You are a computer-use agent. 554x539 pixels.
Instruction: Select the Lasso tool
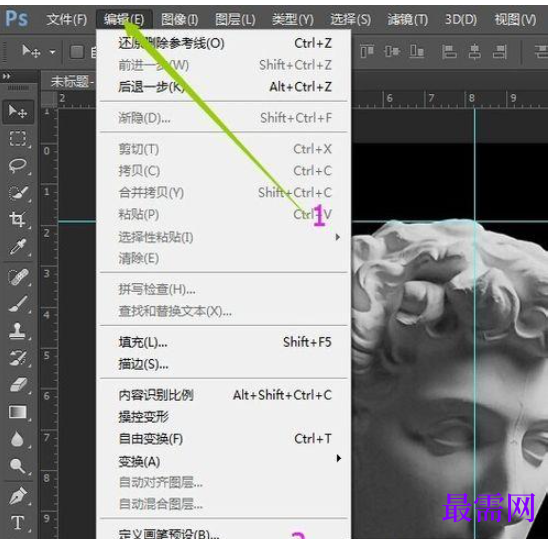coord(17,165)
